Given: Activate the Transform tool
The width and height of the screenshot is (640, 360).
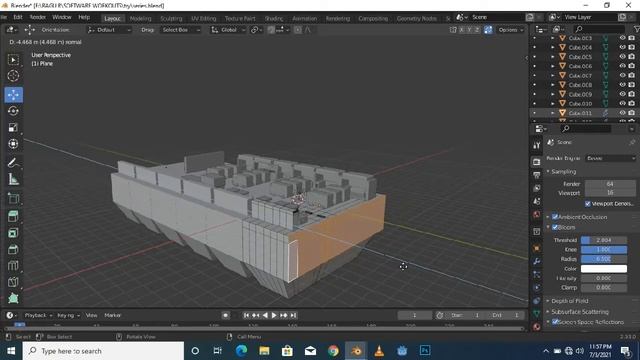Looking at the screenshot, I should tap(13, 144).
